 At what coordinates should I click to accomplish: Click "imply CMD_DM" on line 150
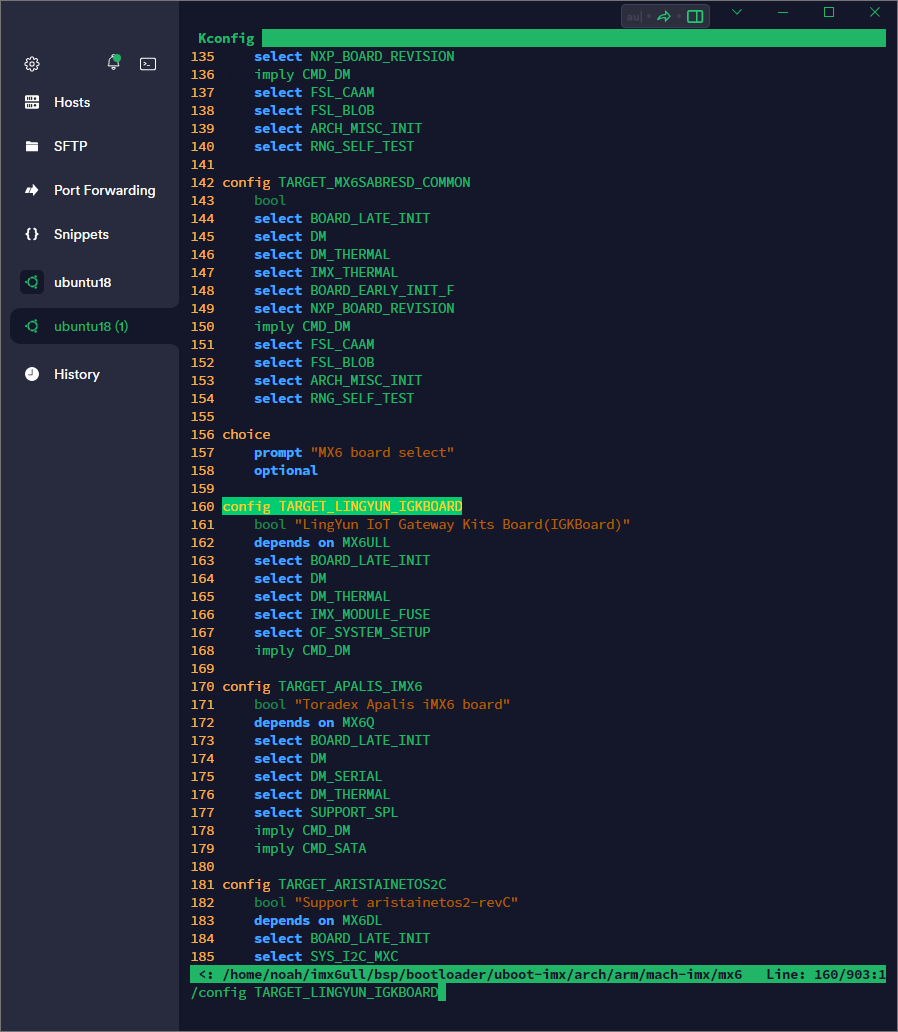point(302,326)
